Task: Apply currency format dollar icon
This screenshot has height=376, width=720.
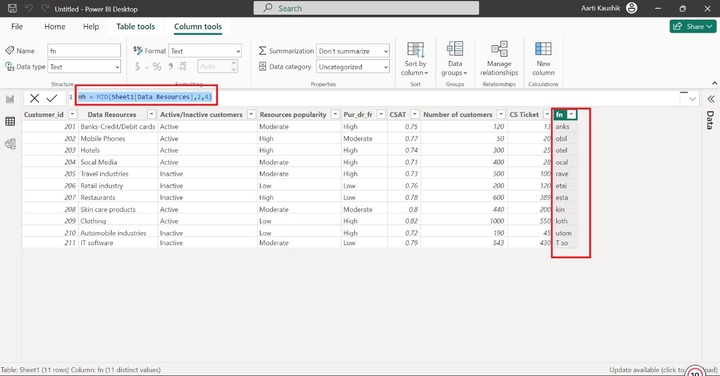Action: pyautogui.click(x=137, y=67)
